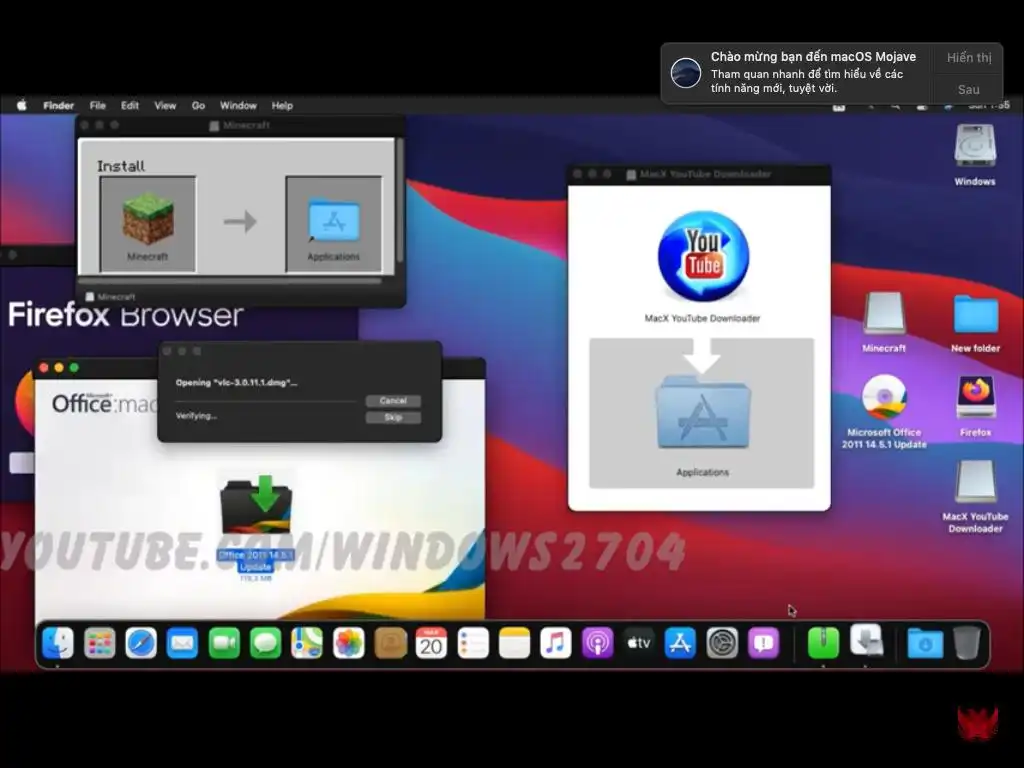Click the verifying progress bar
1024x768 pixels.
266,401
